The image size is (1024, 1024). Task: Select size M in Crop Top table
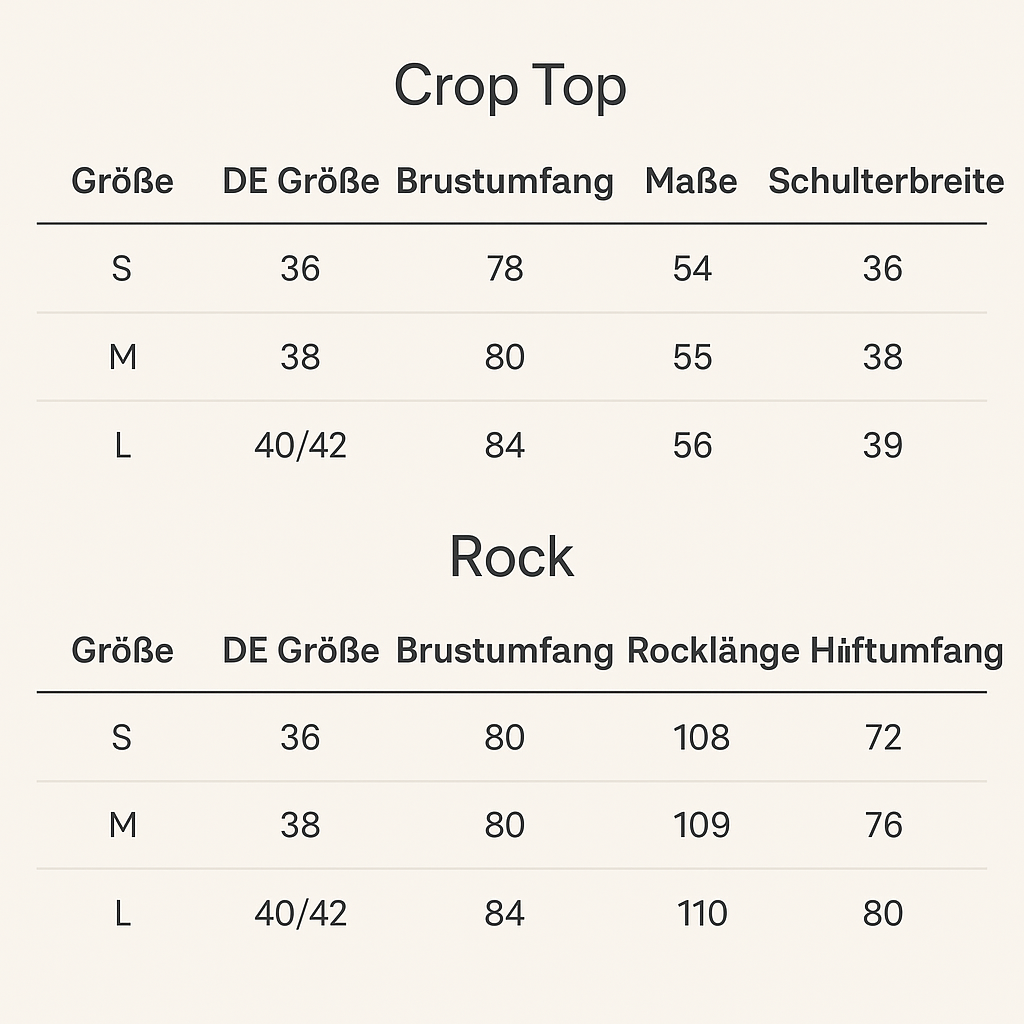(x=123, y=357)
